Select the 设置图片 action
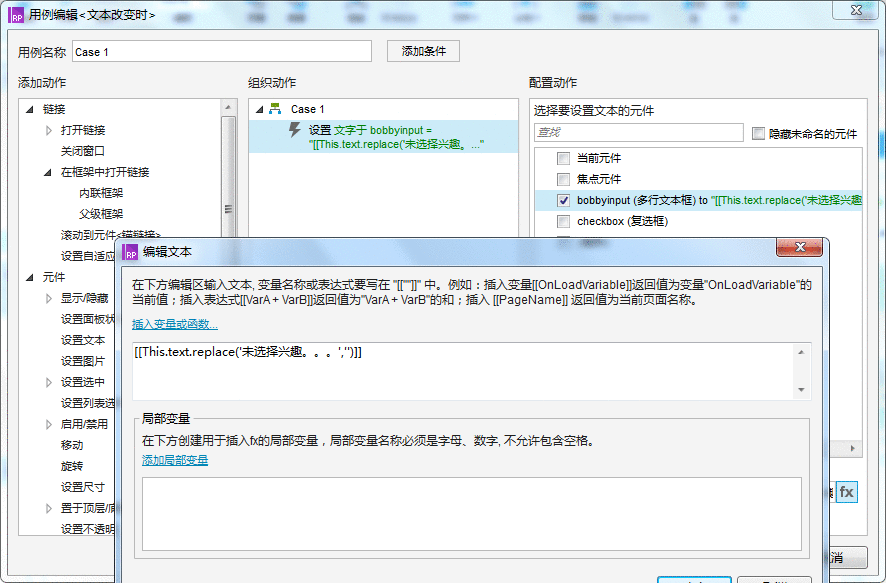The image size is (886, 583). coord(82,361)
